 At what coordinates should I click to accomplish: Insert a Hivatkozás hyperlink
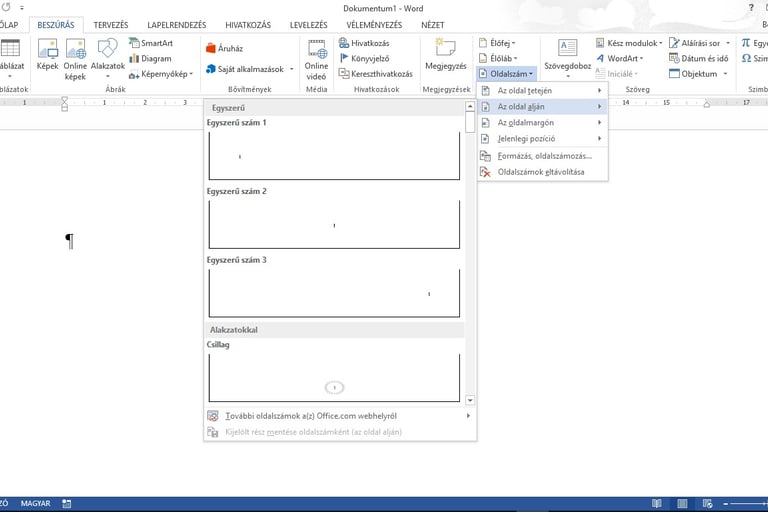coord(364,43)
